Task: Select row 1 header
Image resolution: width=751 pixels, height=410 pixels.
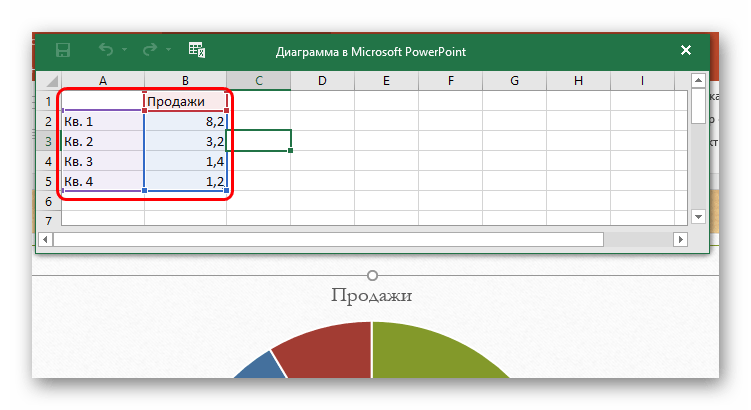Action: pyautogui.click(x=49, y=101)
